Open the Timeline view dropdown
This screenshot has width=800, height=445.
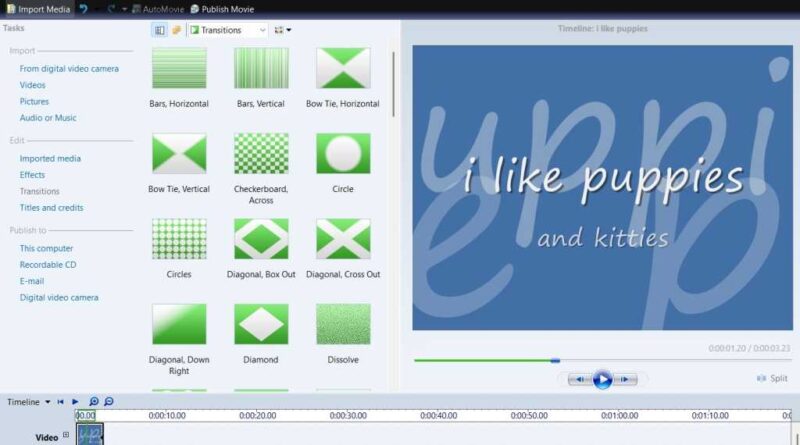pos(29,402)
